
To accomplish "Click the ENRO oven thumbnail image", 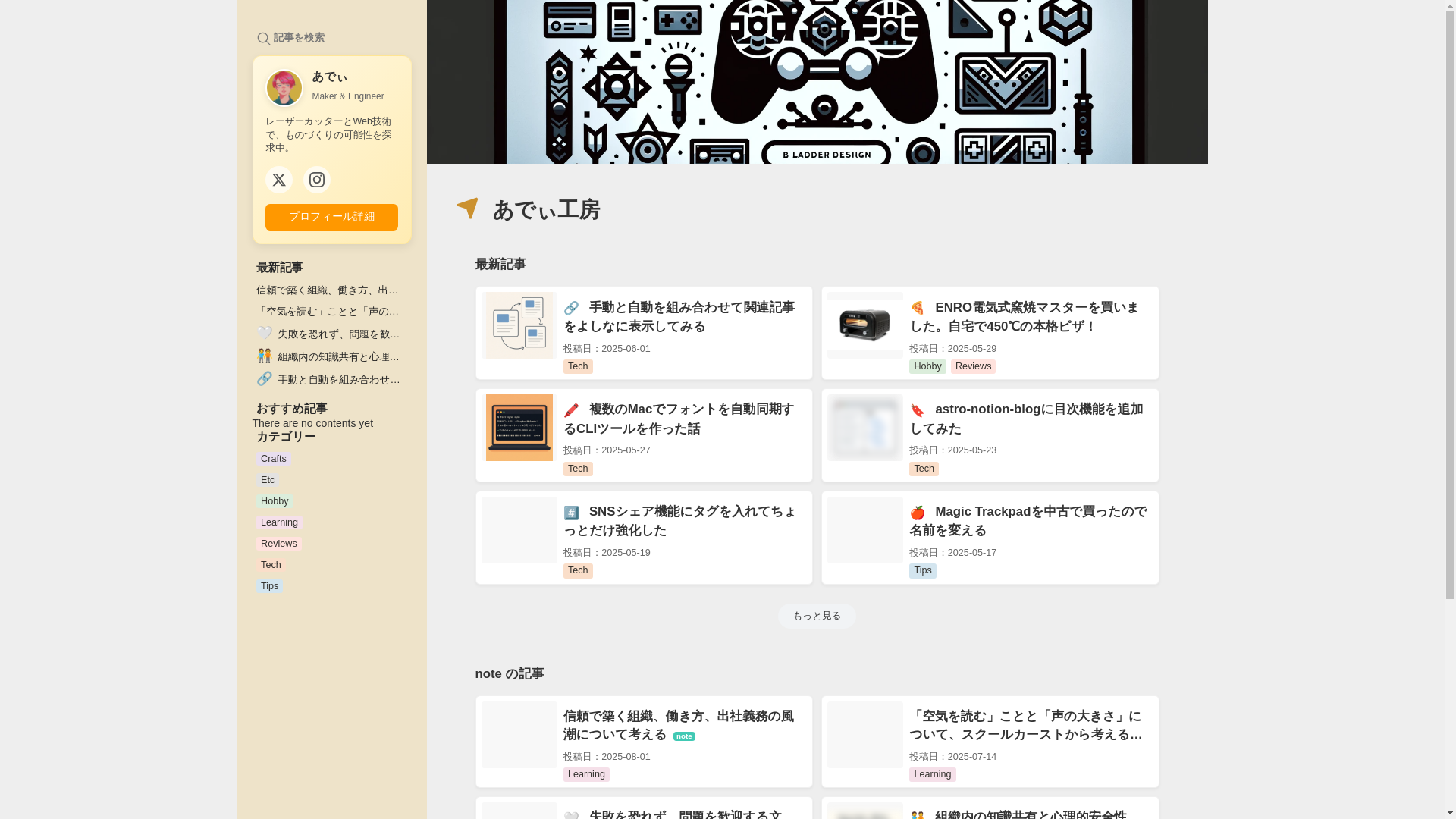I will [865, 325].
